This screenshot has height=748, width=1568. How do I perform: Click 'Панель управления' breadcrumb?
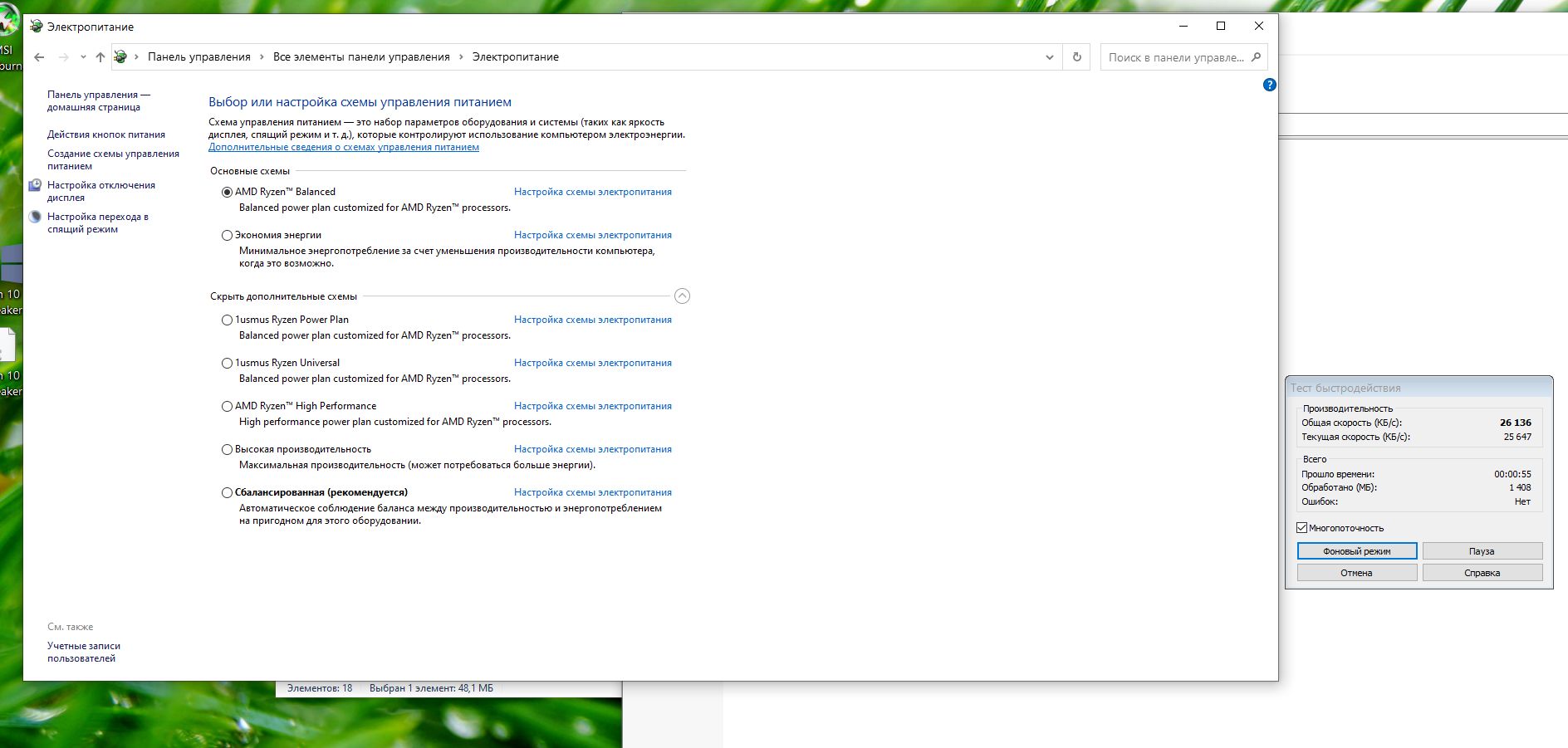point(199,57)
